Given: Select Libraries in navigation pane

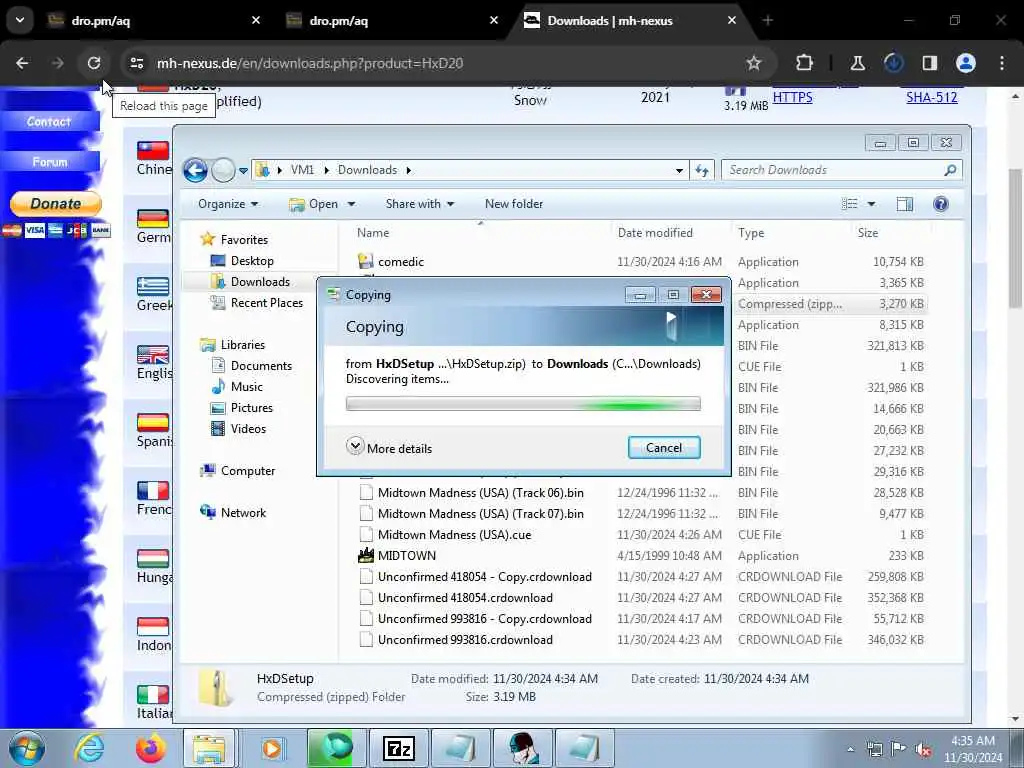Looking at the screenshot, I should [x=242, y=345].
